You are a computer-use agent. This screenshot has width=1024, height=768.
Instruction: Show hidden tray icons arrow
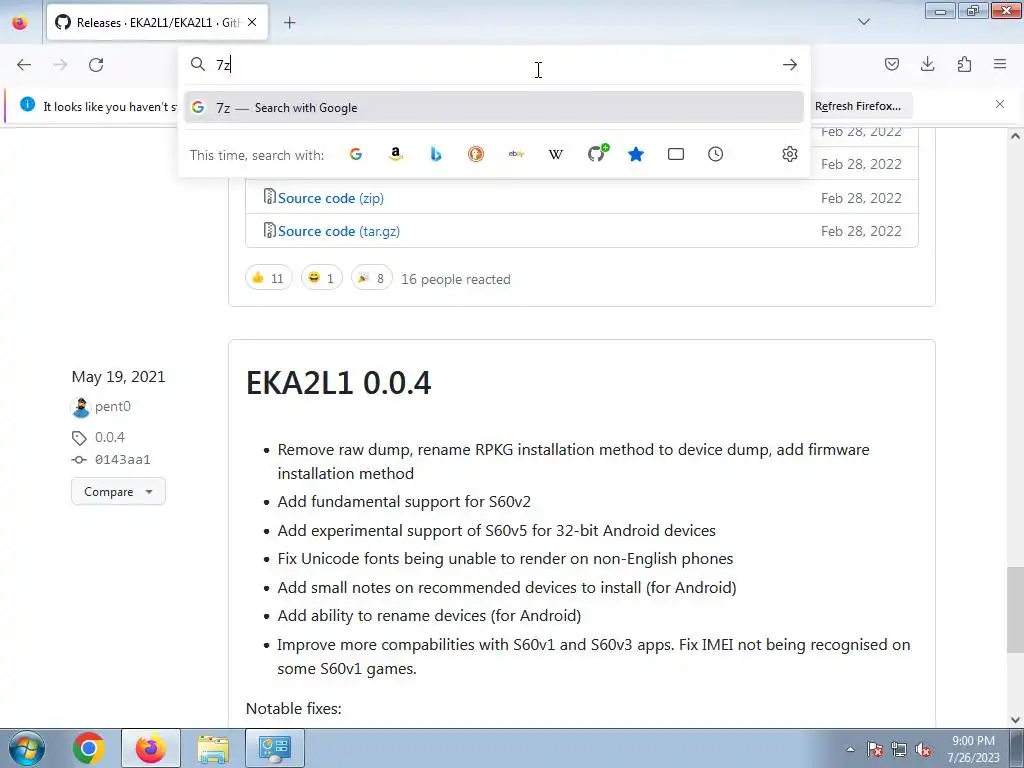(850, 749)
